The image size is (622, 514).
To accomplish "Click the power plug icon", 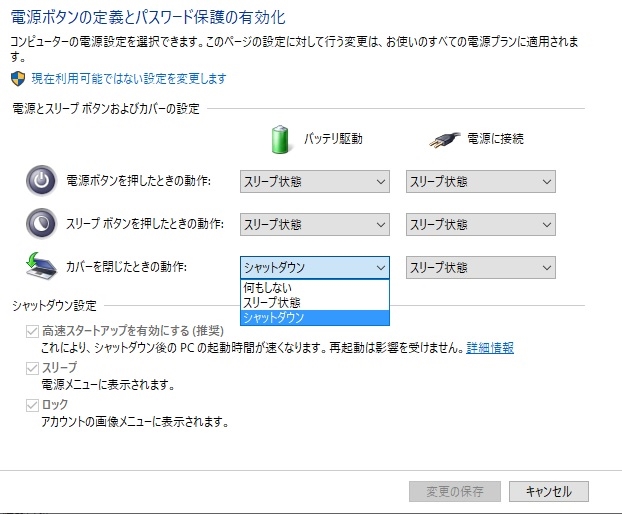I will coord(443,139).
